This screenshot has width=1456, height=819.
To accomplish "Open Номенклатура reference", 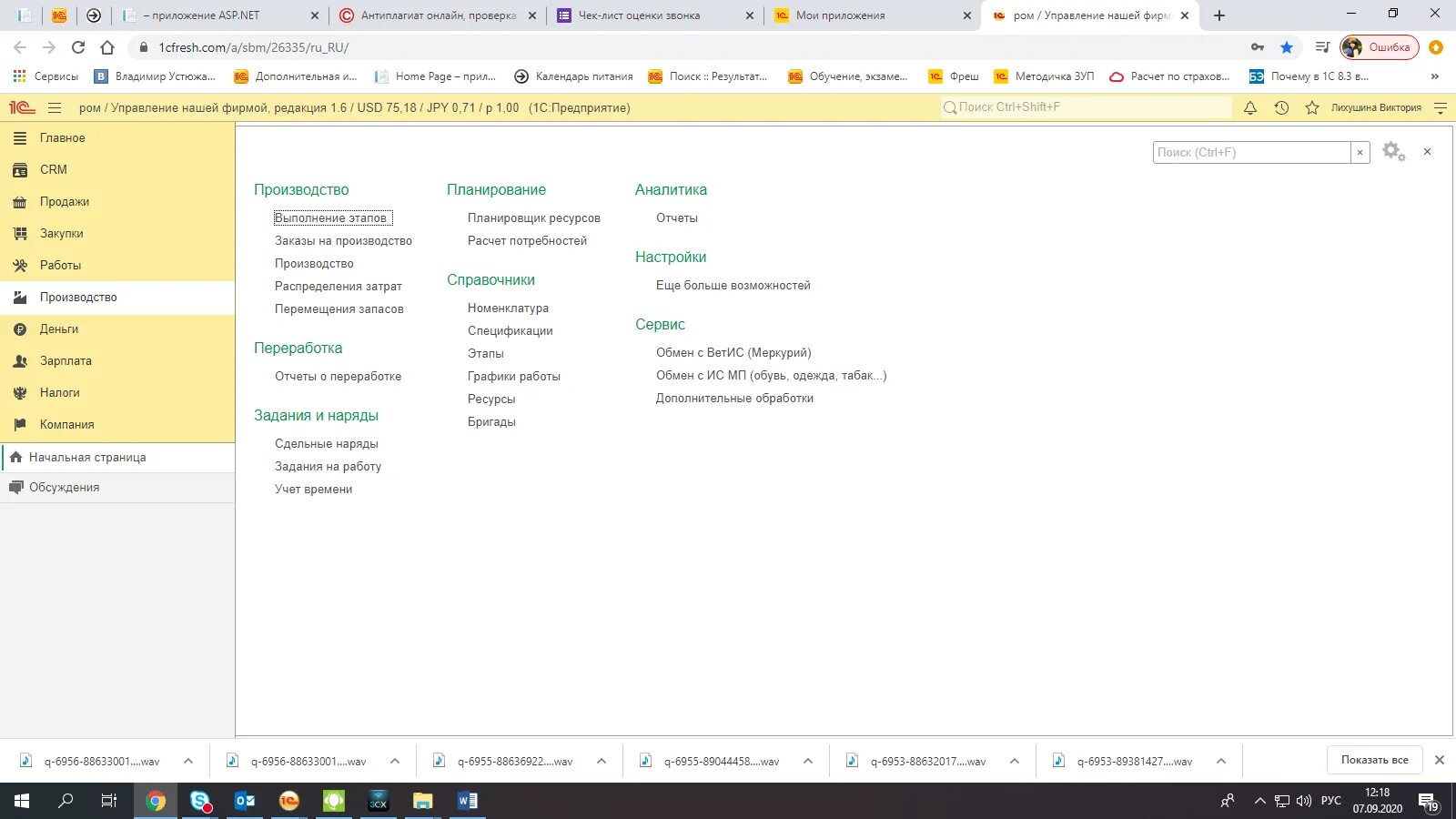I will pos(508,308).
